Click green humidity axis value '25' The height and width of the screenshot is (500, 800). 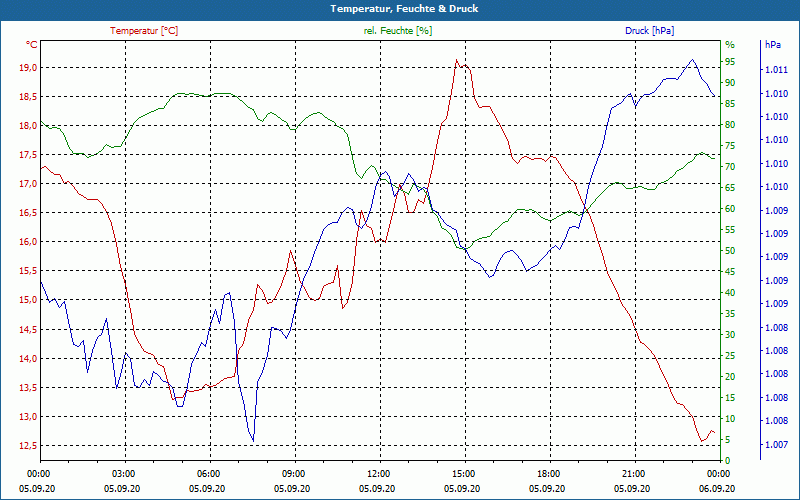[x=730, y=356]
